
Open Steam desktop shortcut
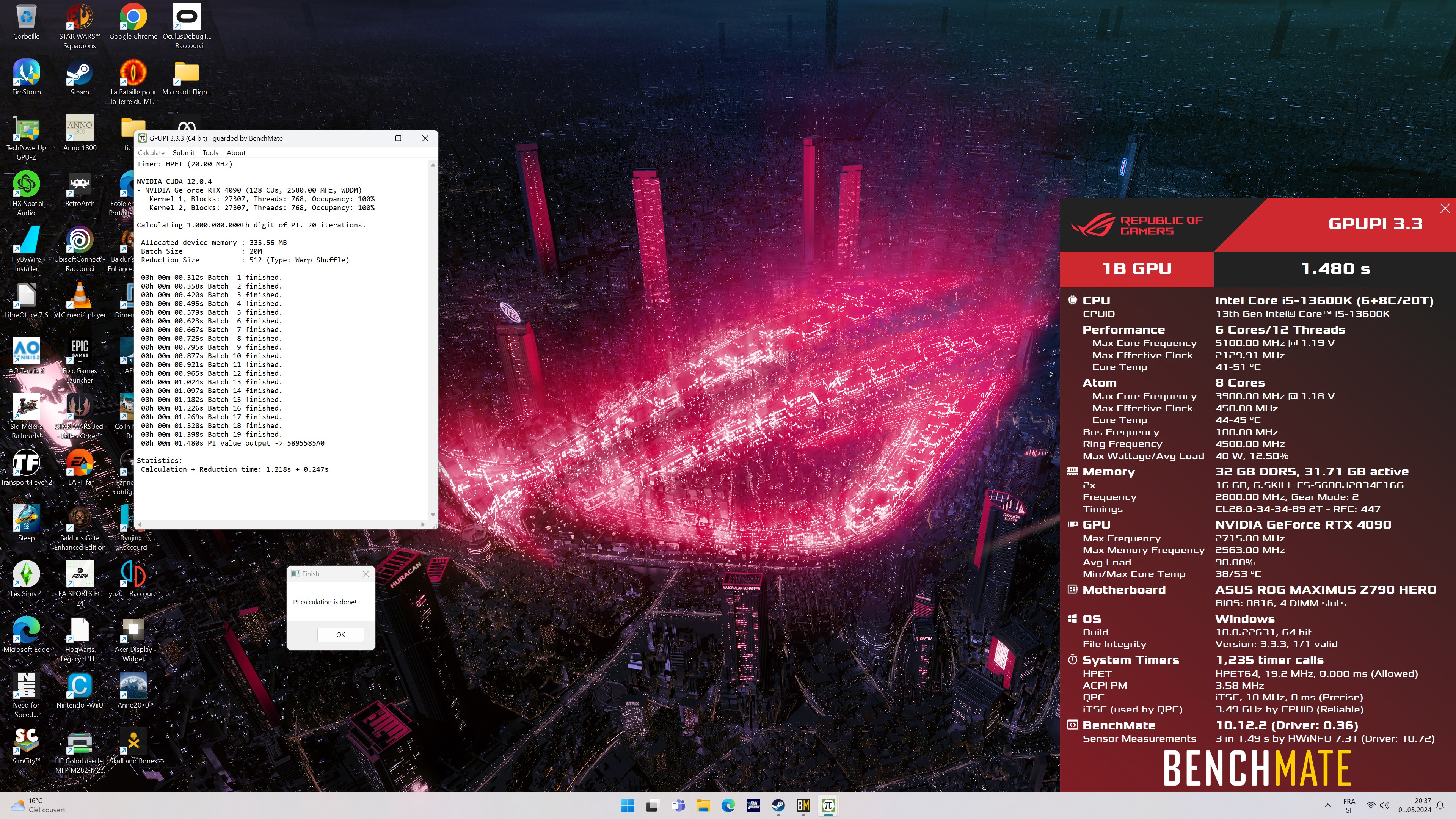point(79,78)
